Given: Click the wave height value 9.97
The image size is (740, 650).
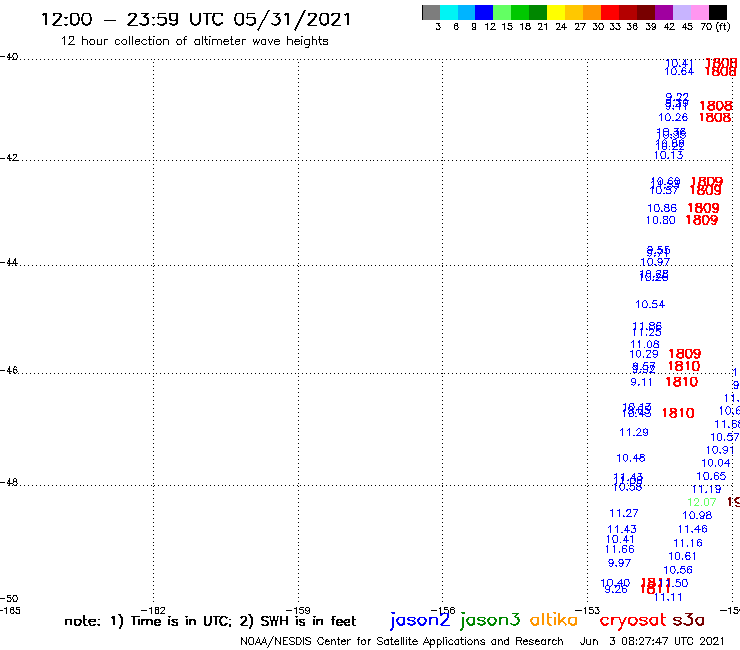Looking at the screenshot, I should click(619, 563).
